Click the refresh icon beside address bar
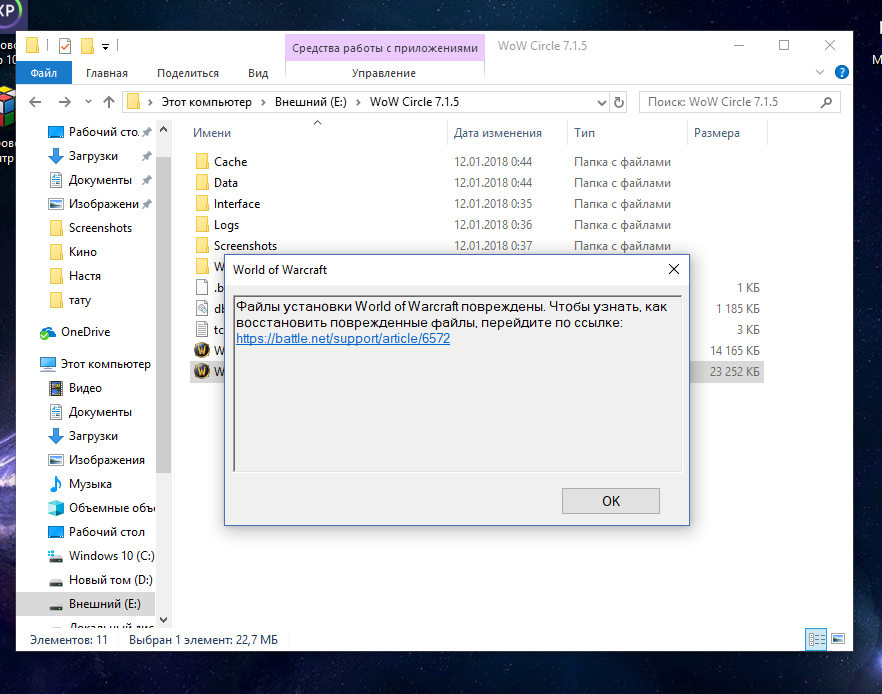The image size is (882, 694). 619,102
